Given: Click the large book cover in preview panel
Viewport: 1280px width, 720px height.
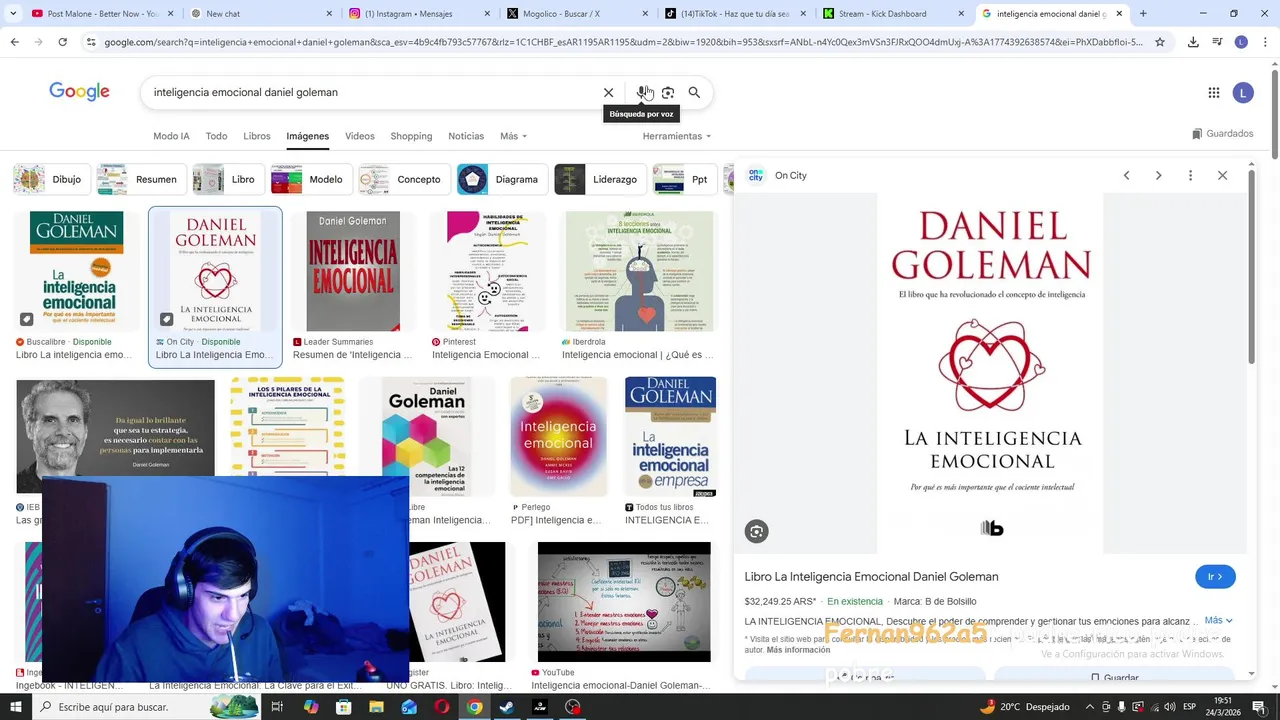Looking at the screenshot, I should (x=990, y=373).
